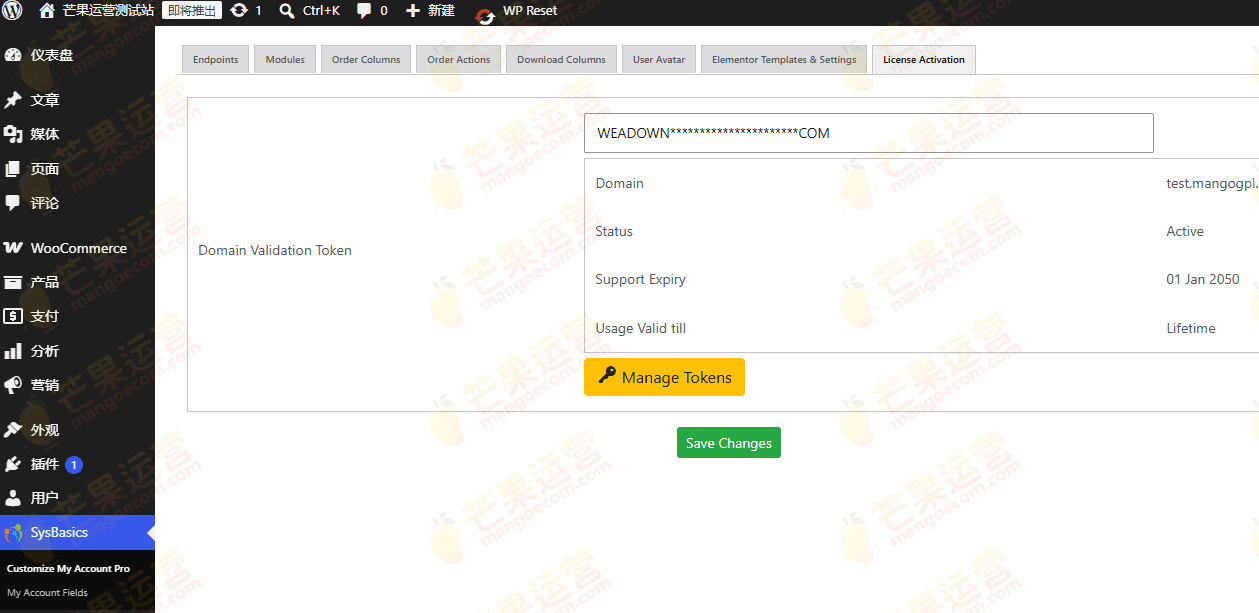
Task: Click the comments bubble icon in admin bar
Action: click(x=364, y=11)
